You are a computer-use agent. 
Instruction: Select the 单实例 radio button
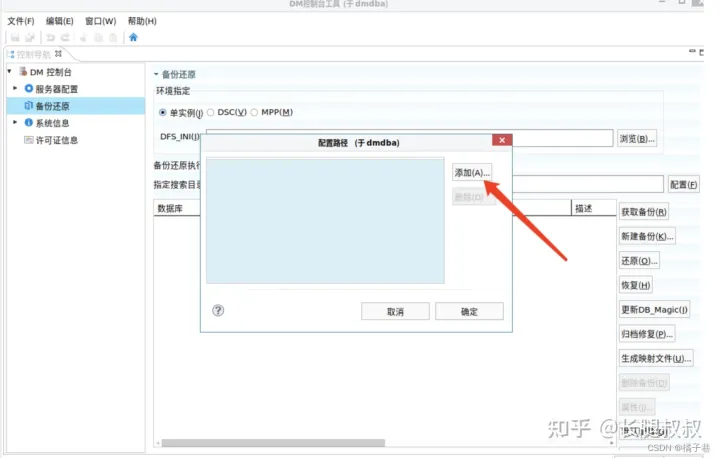pyautogui.click(x=163, y=112)
